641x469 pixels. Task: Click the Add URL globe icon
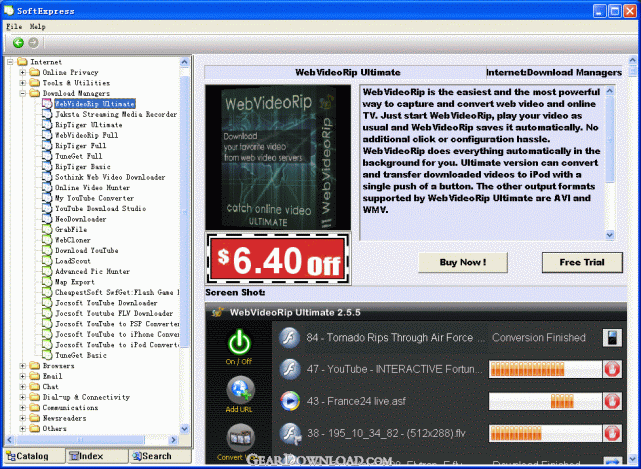point(240,390)
